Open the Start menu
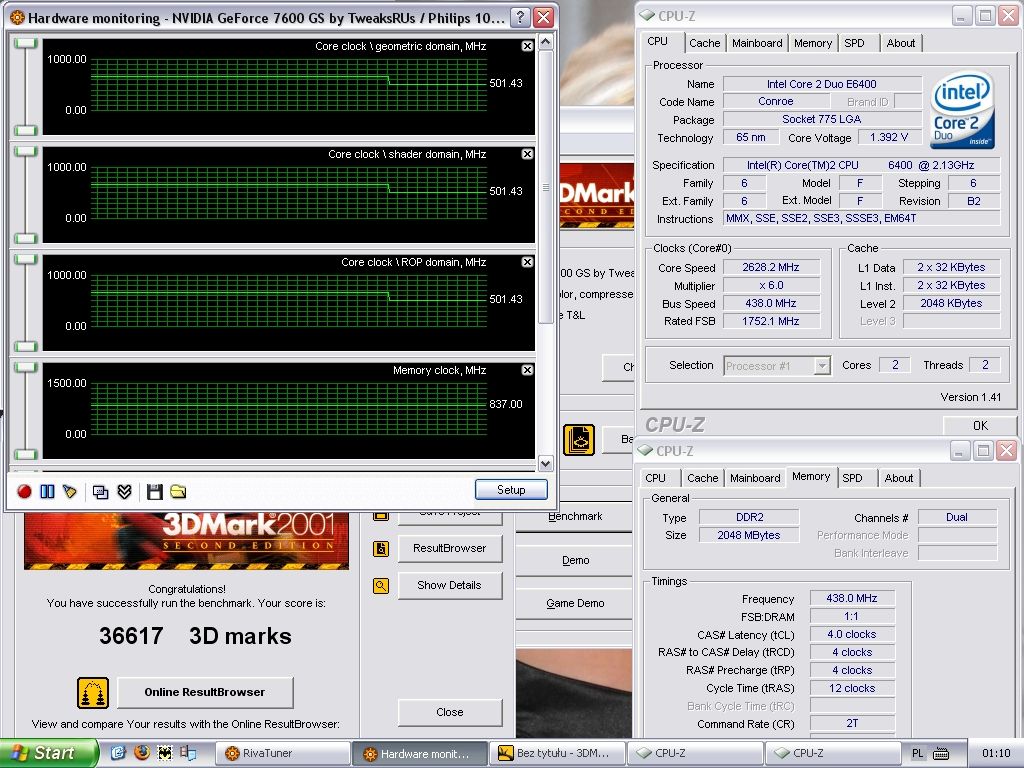The width and height of the screenshot is (1024, 768). [50, 753]
